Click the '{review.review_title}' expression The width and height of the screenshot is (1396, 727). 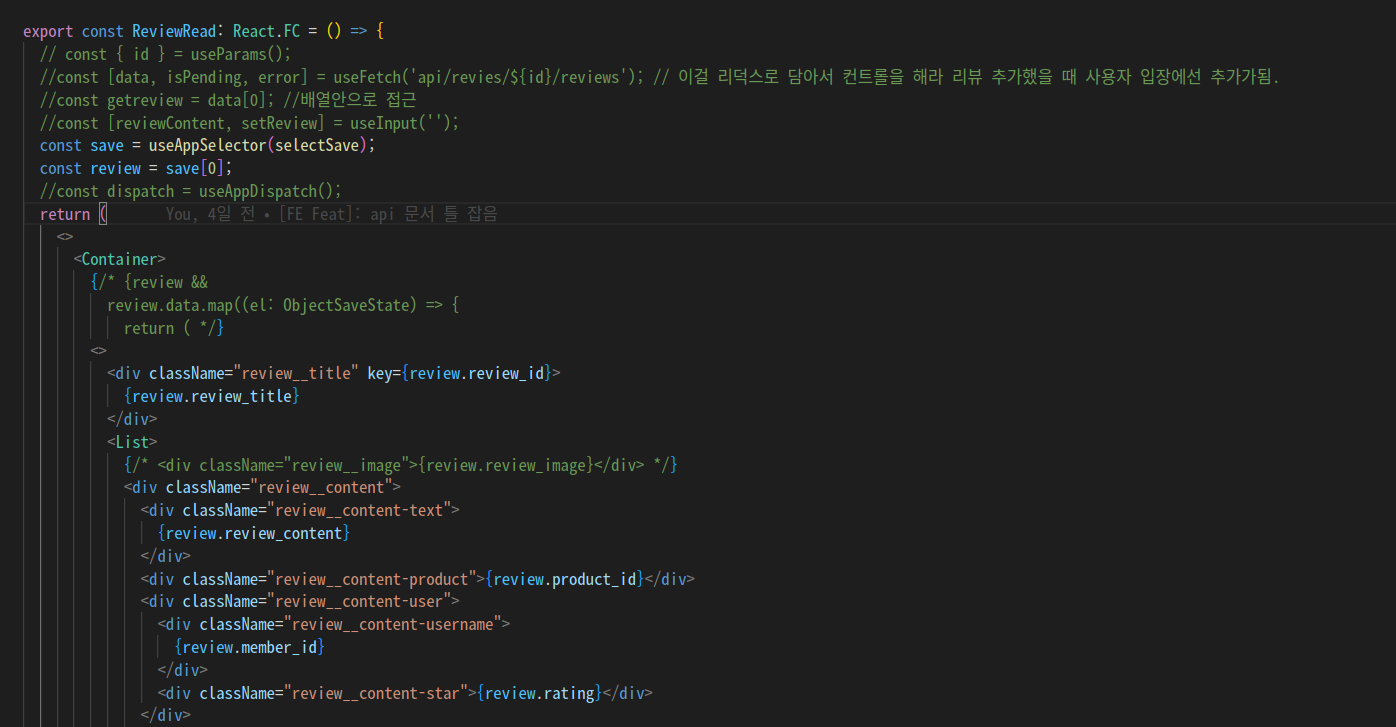tap(211, 396)
